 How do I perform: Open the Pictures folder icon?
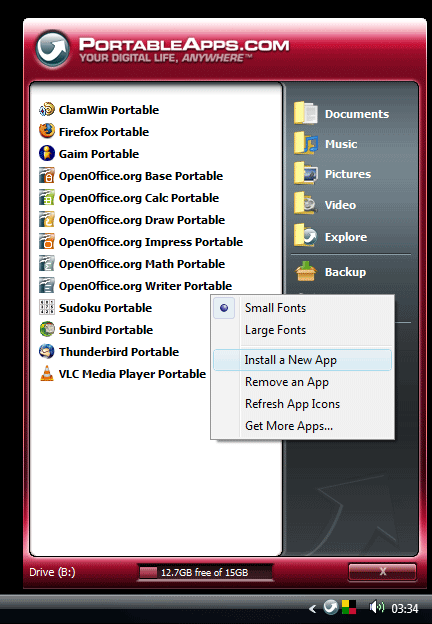306,173
